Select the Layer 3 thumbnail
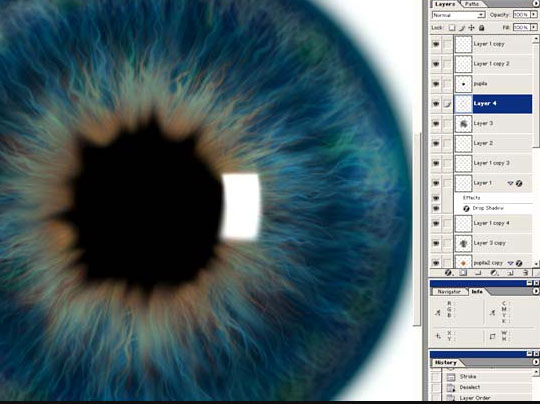 (x=463, y=124)
